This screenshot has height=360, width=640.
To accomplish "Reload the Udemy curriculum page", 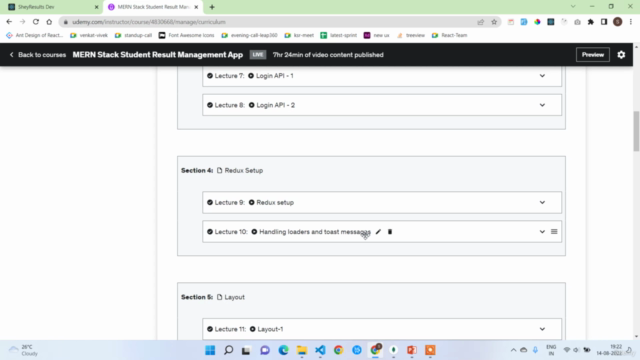I will (36, 22).
